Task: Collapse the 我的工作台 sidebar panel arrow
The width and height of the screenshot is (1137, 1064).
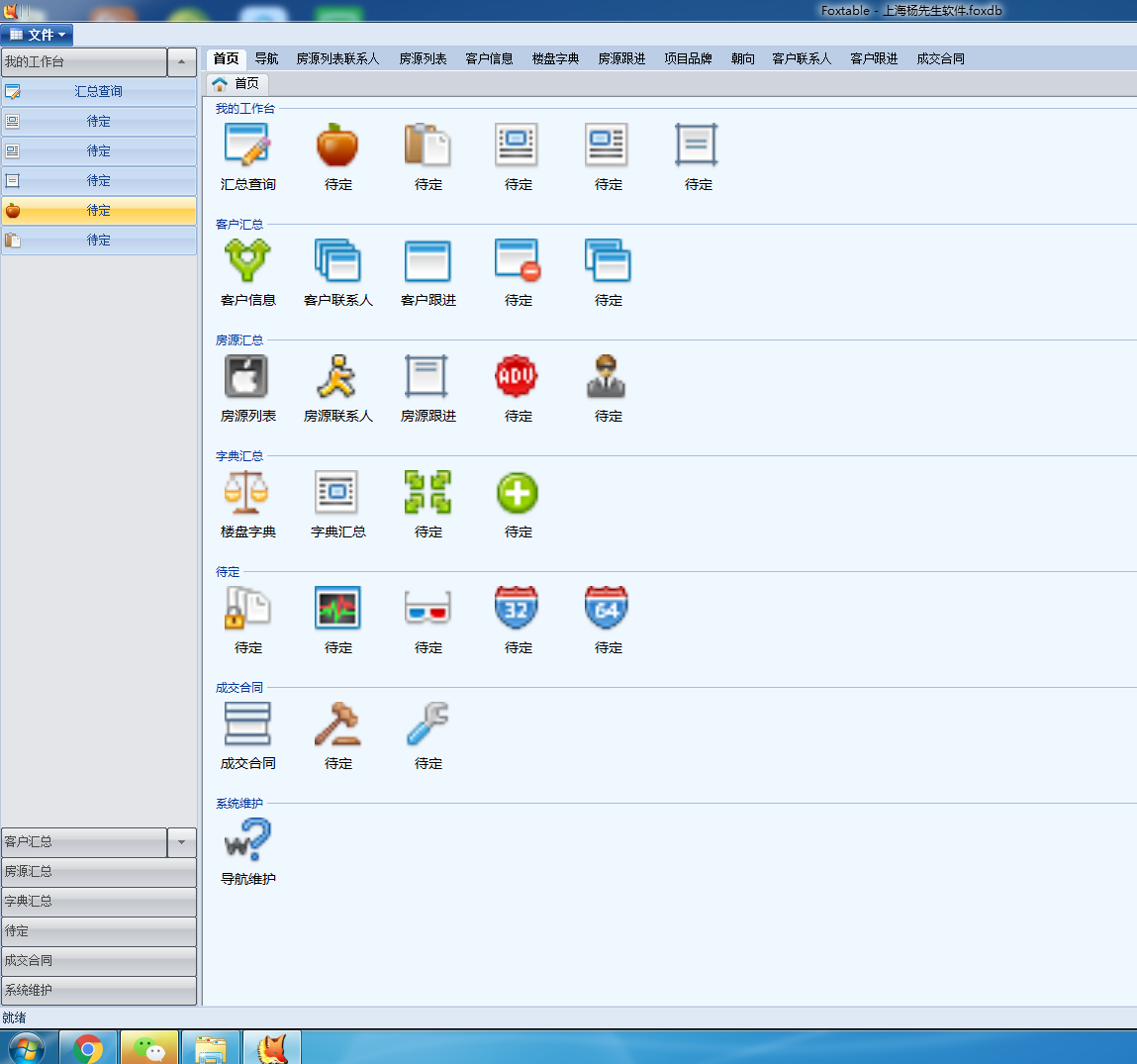Action: point(182,61)
